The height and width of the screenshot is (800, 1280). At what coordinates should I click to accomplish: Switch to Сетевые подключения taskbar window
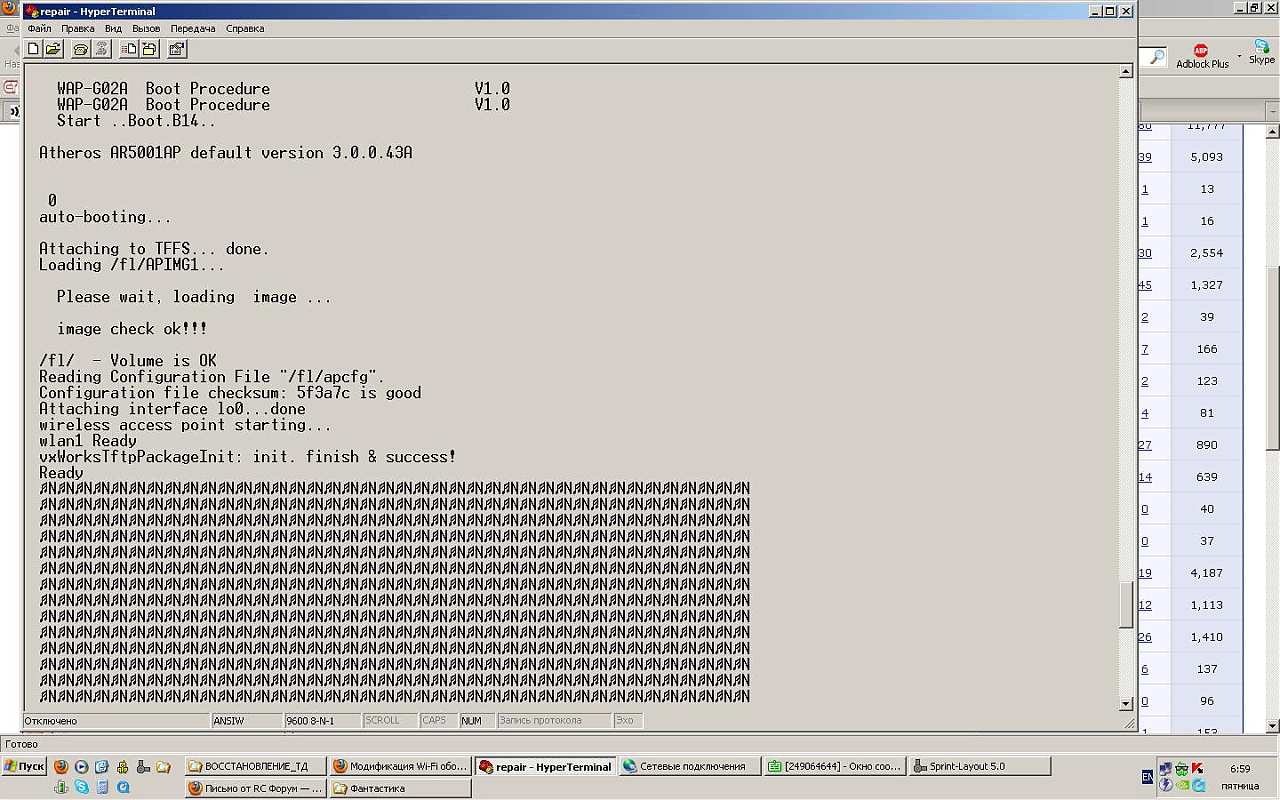[689, 766]
